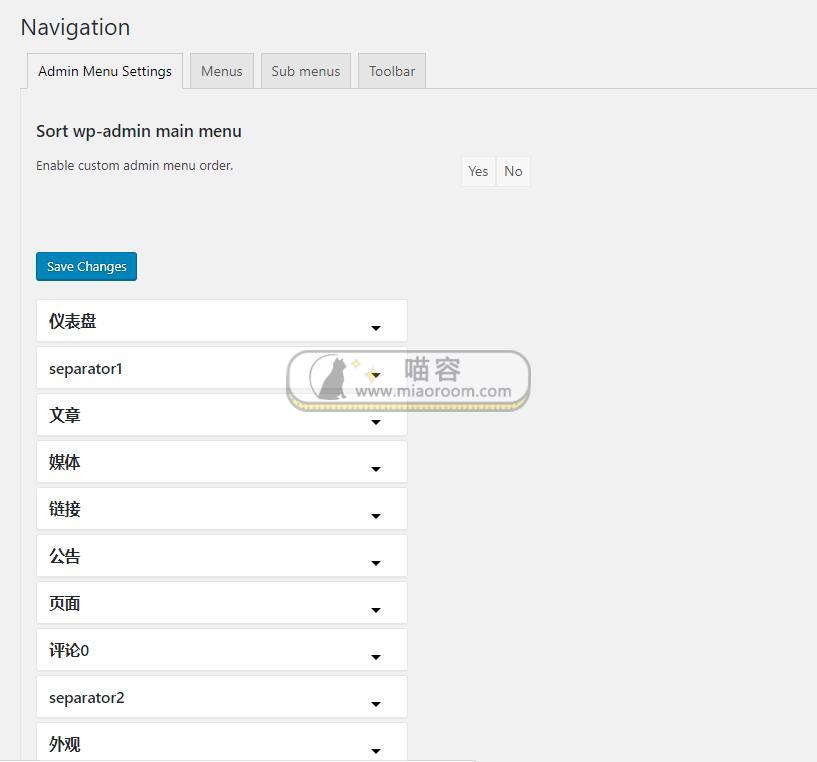The width and height of the screenshot is (817, 762).
Task: Select the 外观 menu item label
Action: tap(65, 744)
